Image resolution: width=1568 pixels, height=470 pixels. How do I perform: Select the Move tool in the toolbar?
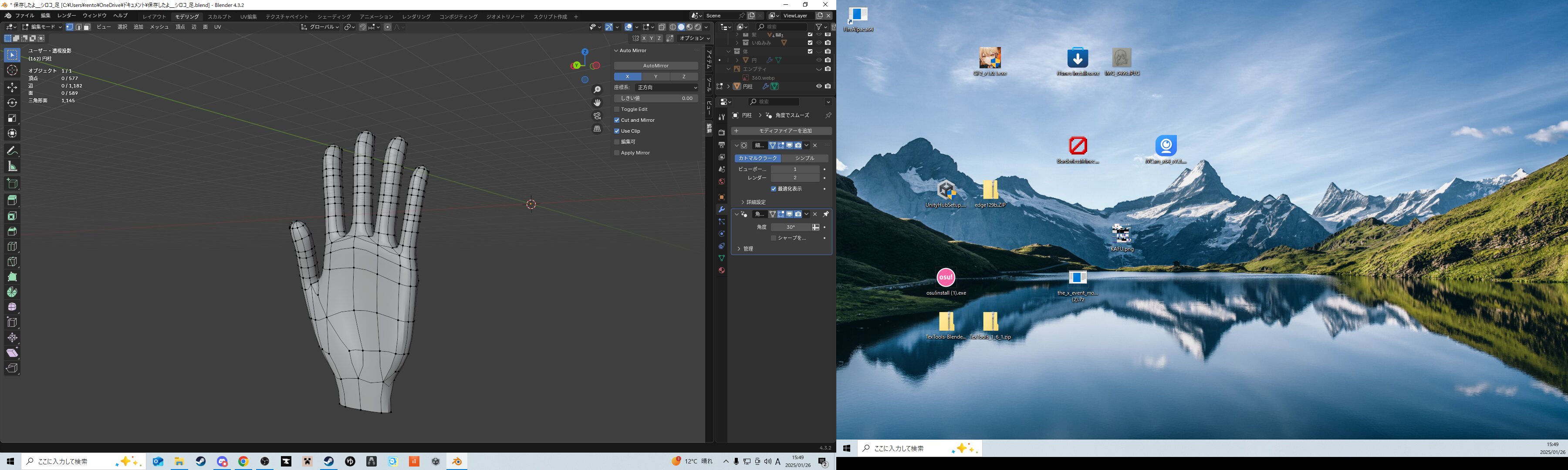[x=12, y=87]
